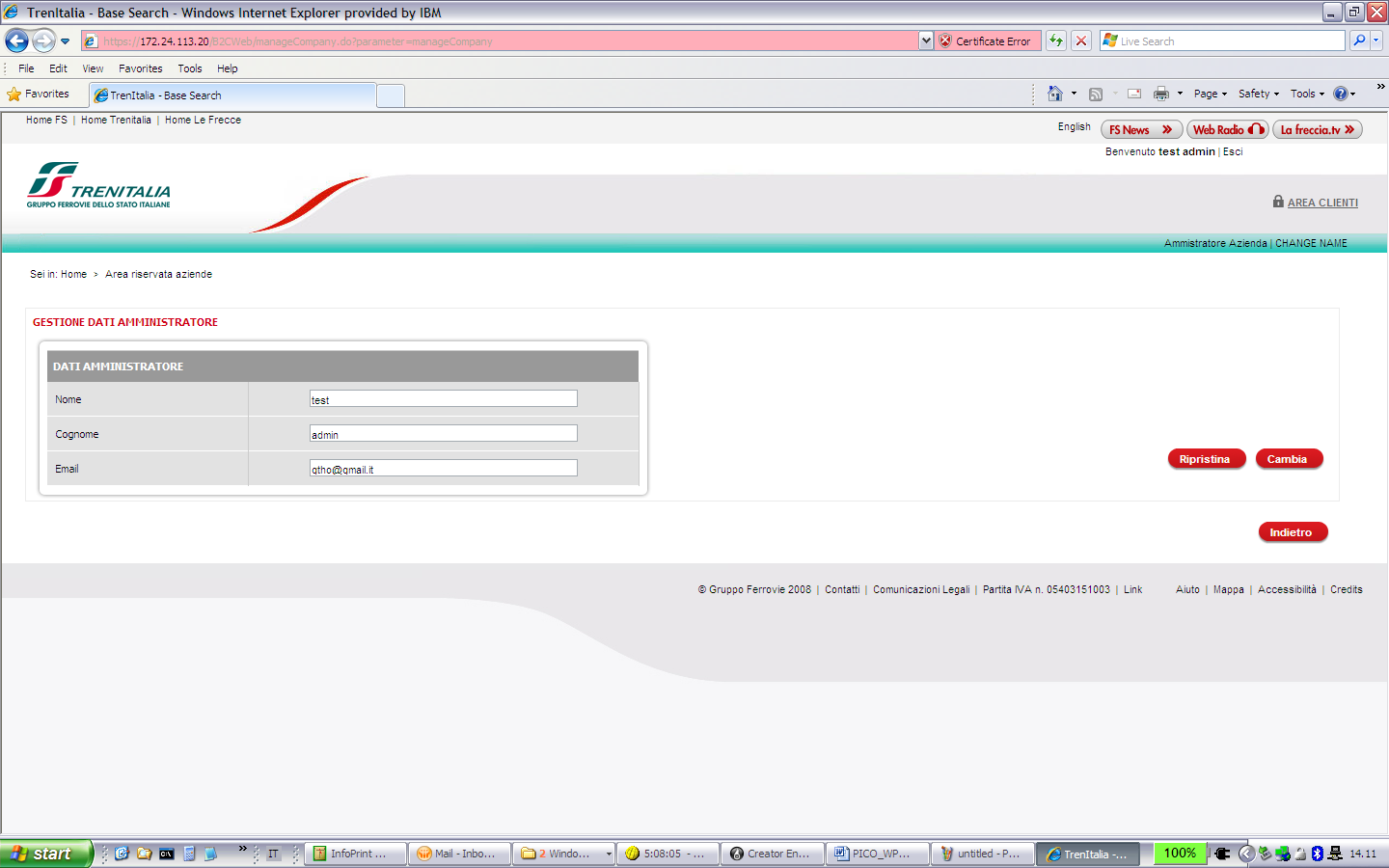Expand the command bar overflow chevron
The image size is (1389, 868).
tap(1380, 87)
